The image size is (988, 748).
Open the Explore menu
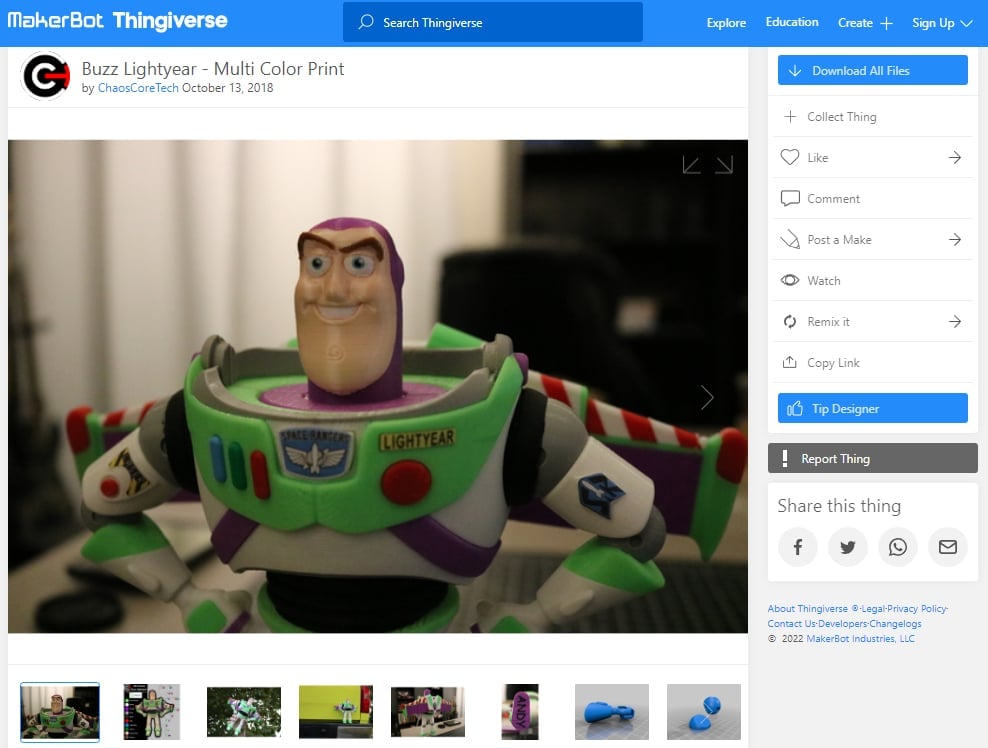726,23
